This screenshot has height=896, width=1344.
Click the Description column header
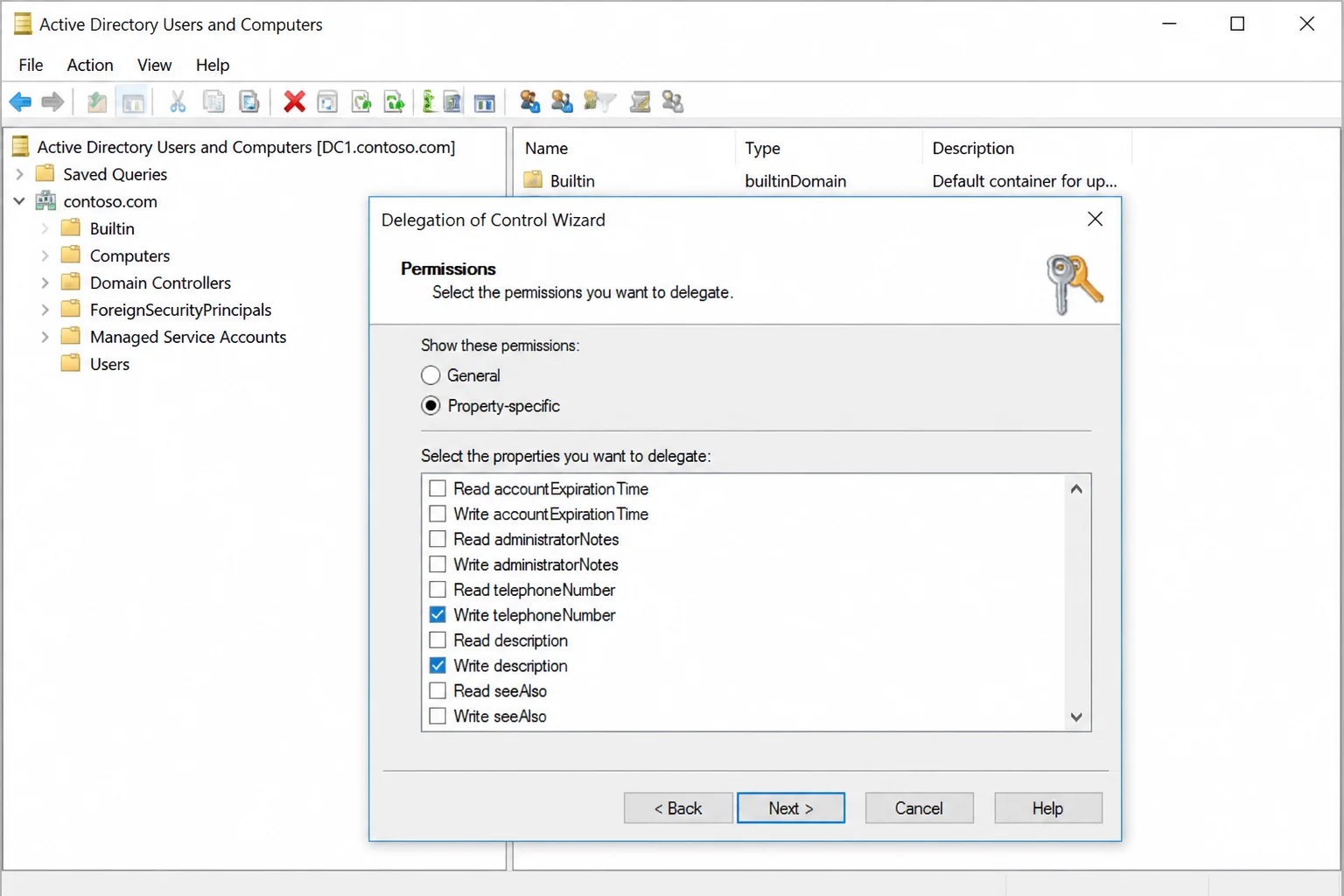(x=1027, y=148)
